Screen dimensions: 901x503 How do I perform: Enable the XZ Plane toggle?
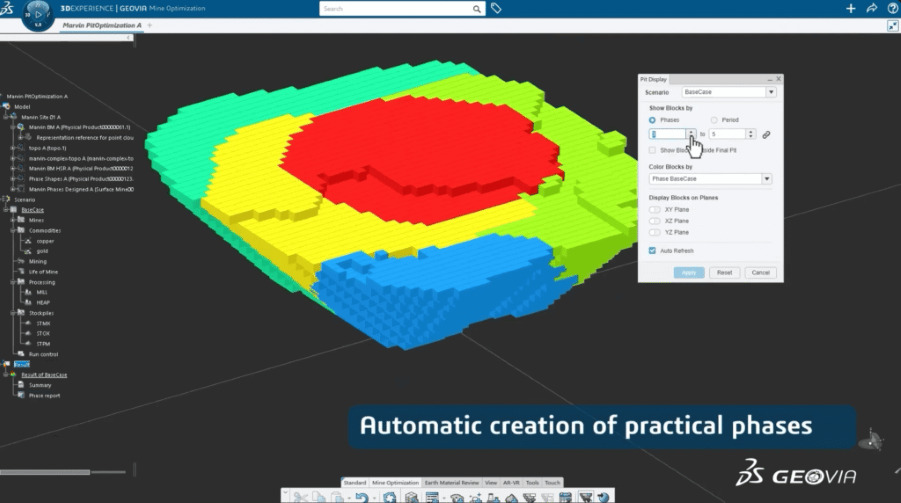(x=655, y=220)
